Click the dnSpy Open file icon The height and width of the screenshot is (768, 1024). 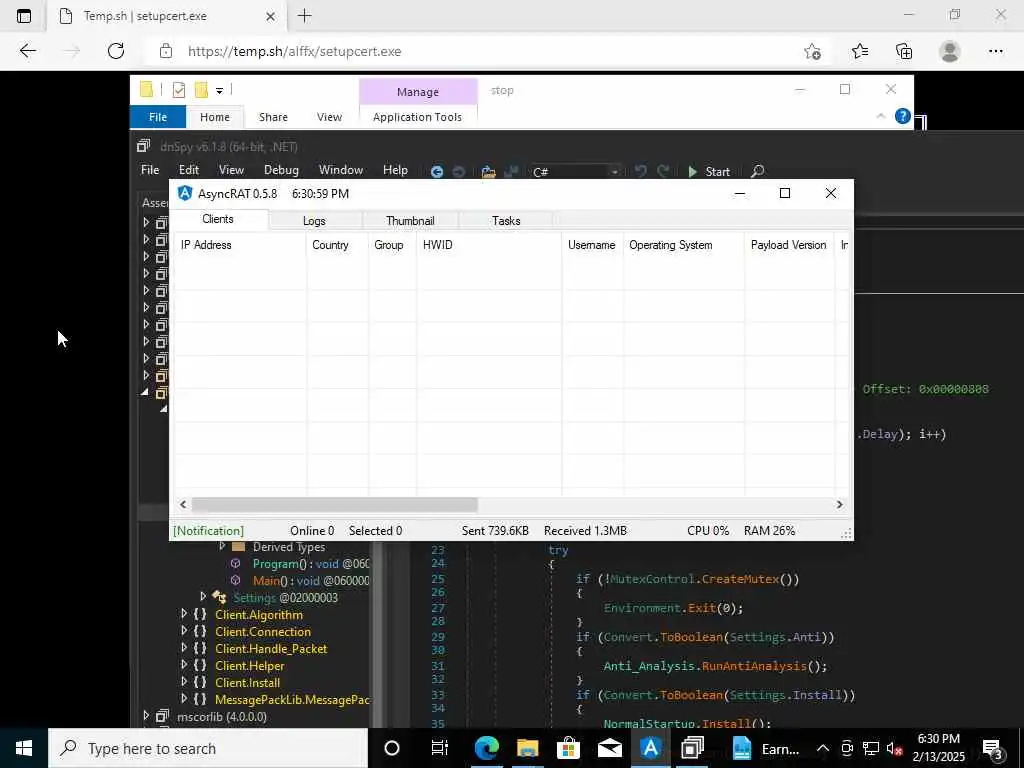point(488,172)
